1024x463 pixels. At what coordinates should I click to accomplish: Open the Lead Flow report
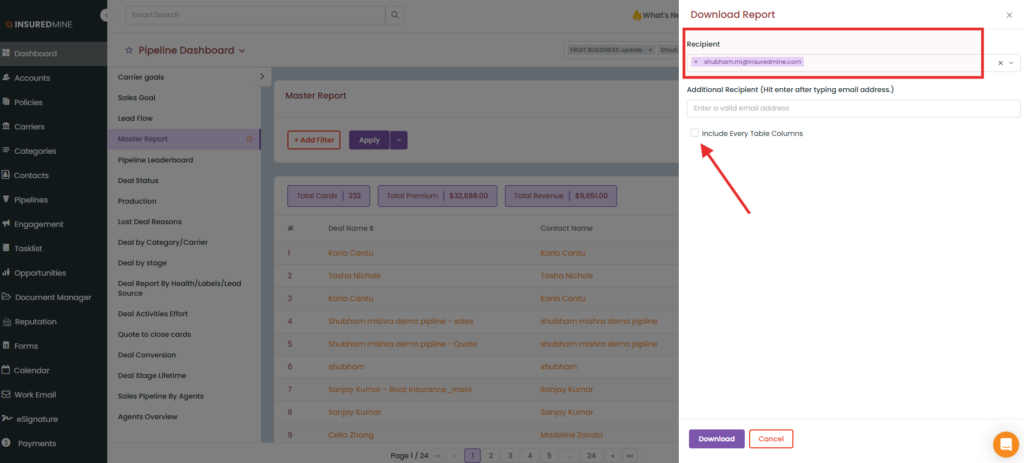(x=135, y=118)
